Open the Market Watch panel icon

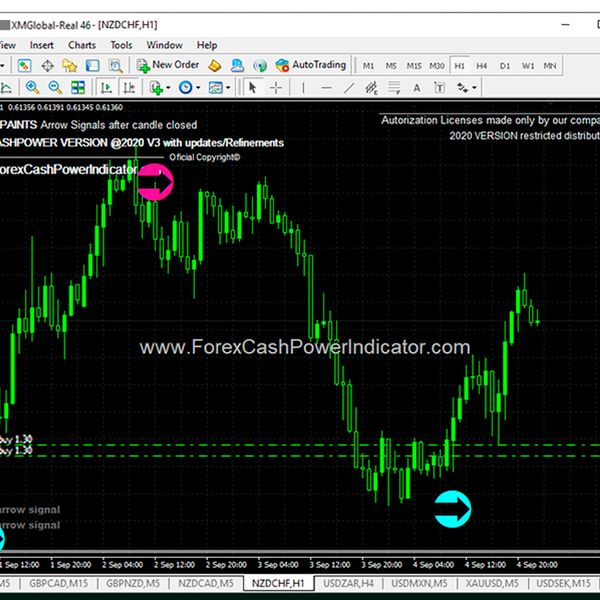click(x=24, y=66)
